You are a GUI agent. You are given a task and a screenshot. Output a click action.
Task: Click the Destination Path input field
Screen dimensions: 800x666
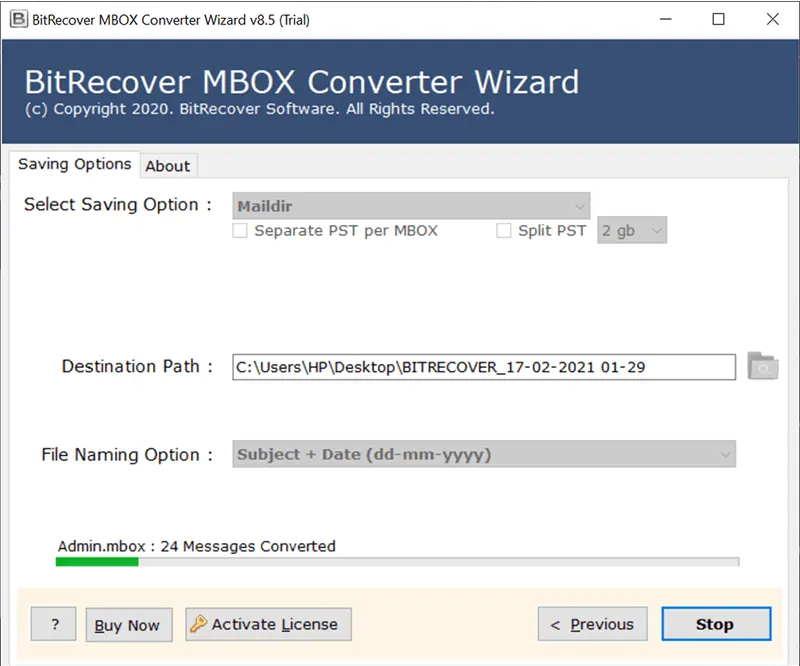tap(484, 367)
